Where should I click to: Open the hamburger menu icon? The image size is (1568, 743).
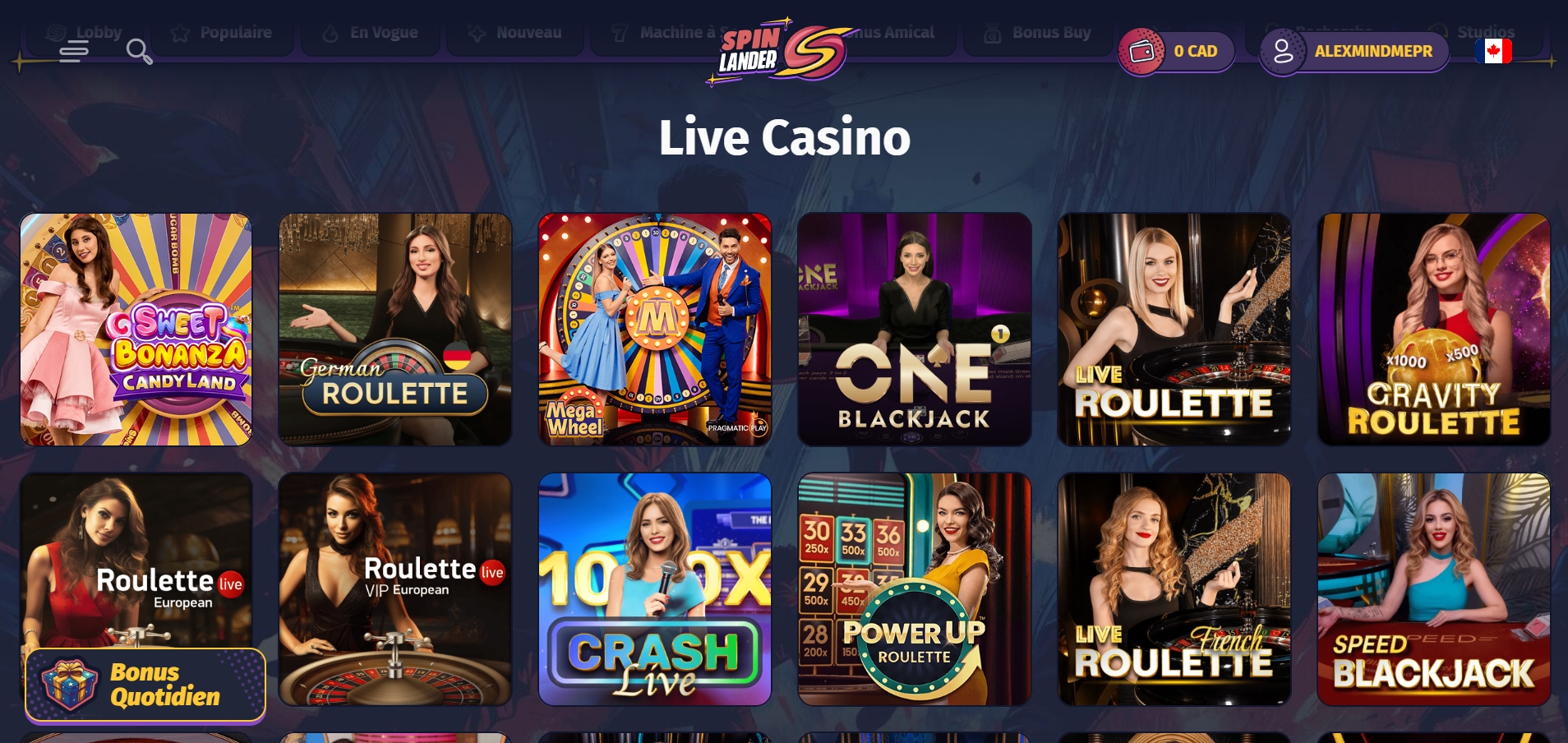pyautogui.click(x=74, y=51)
